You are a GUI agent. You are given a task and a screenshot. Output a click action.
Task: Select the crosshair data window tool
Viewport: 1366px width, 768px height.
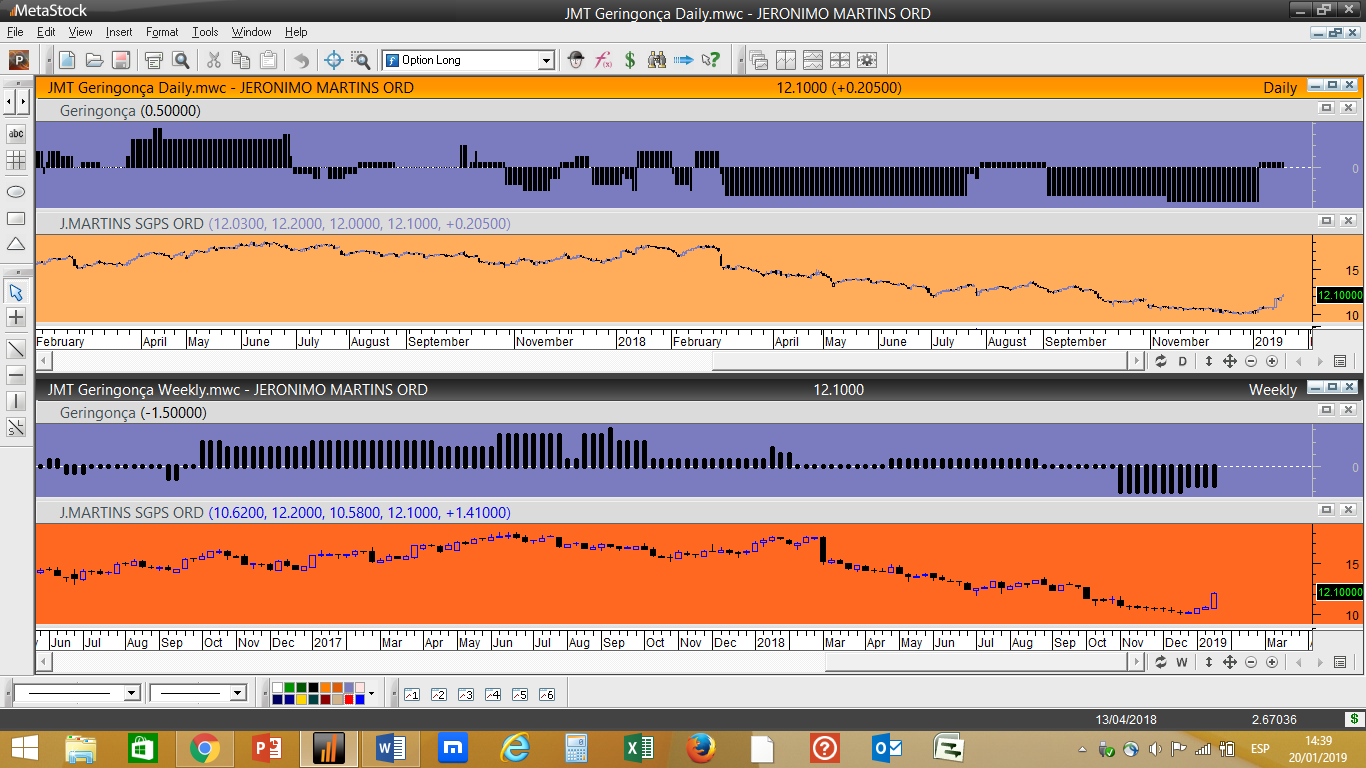tap(334, 60)
